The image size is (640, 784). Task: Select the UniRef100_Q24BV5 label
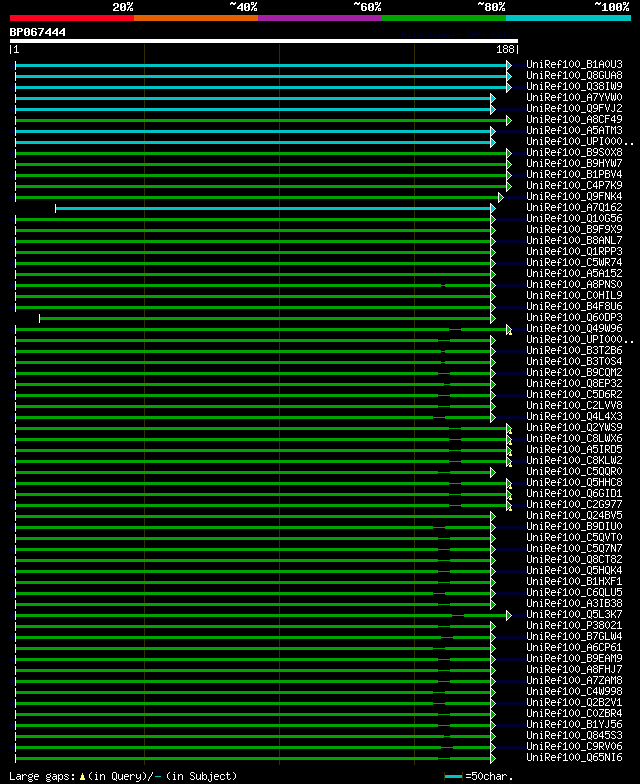pos(574,516)
